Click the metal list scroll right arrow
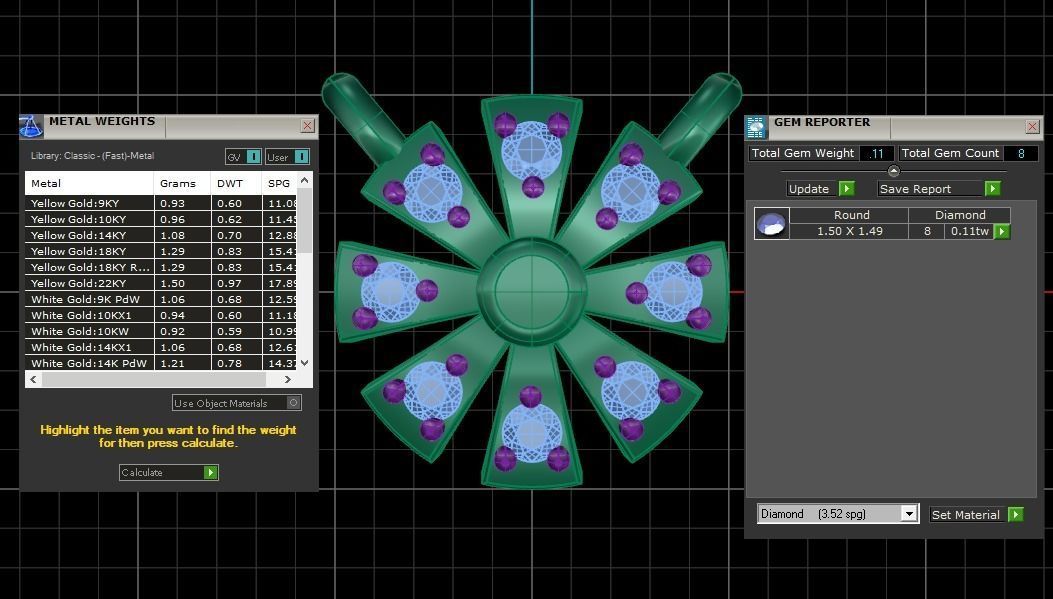The height and width of the screenshot is (599, 1053). (287, 379)
